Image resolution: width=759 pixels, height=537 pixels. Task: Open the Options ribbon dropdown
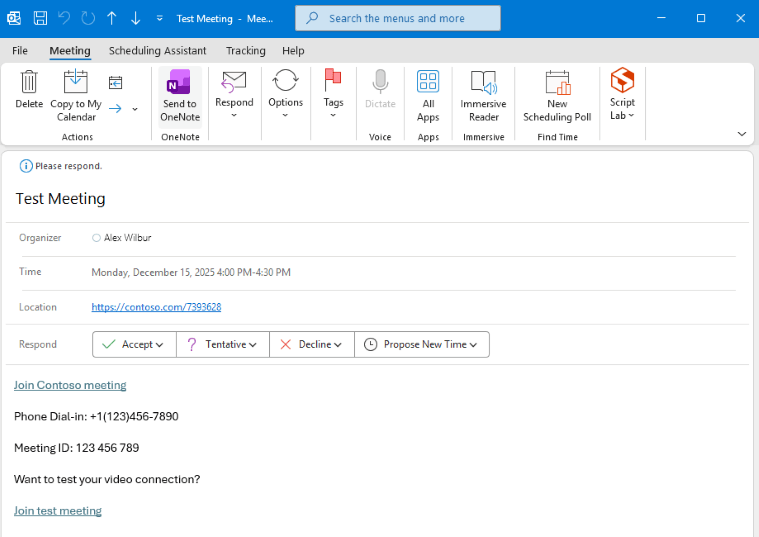pos(286,94)
